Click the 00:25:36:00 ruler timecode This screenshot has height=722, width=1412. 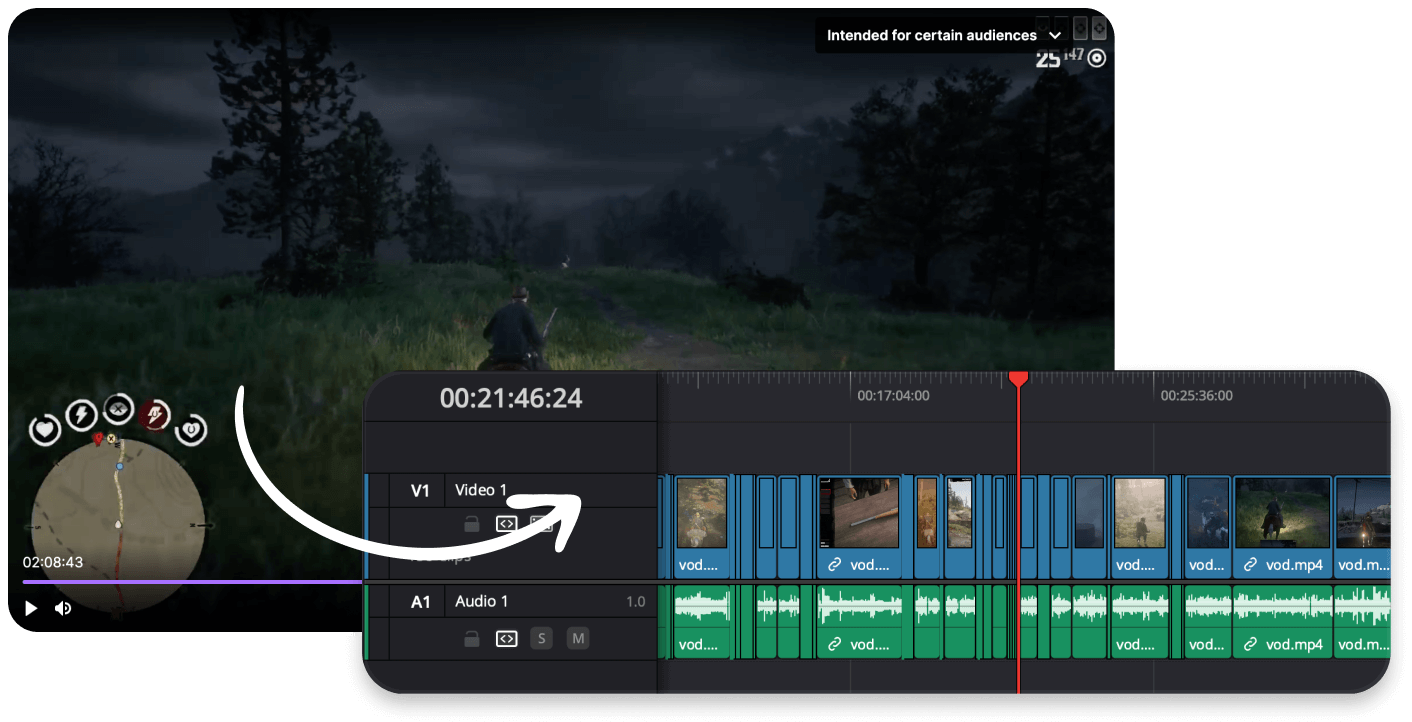pos(1196,395)
